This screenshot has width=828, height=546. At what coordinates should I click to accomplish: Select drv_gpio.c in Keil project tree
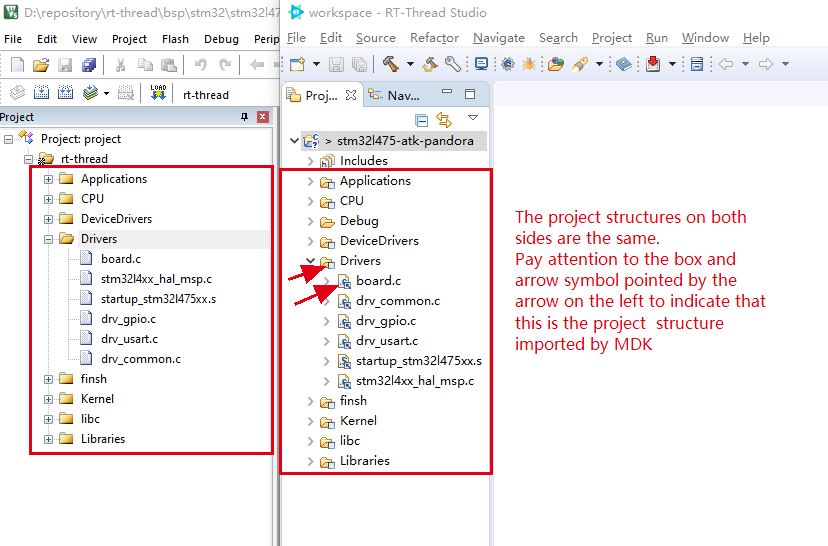pos(128,319)
